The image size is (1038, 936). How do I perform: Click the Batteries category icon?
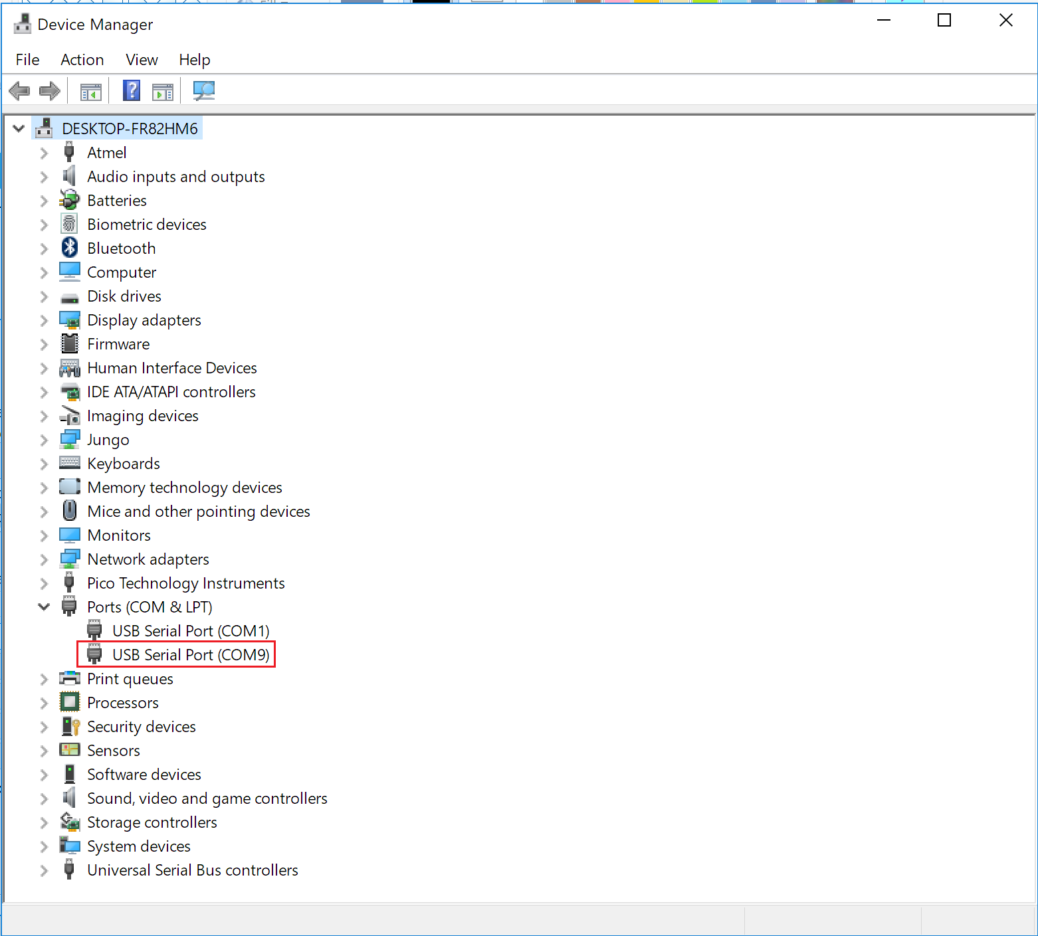pyautogui.click(x=69, y=200)
